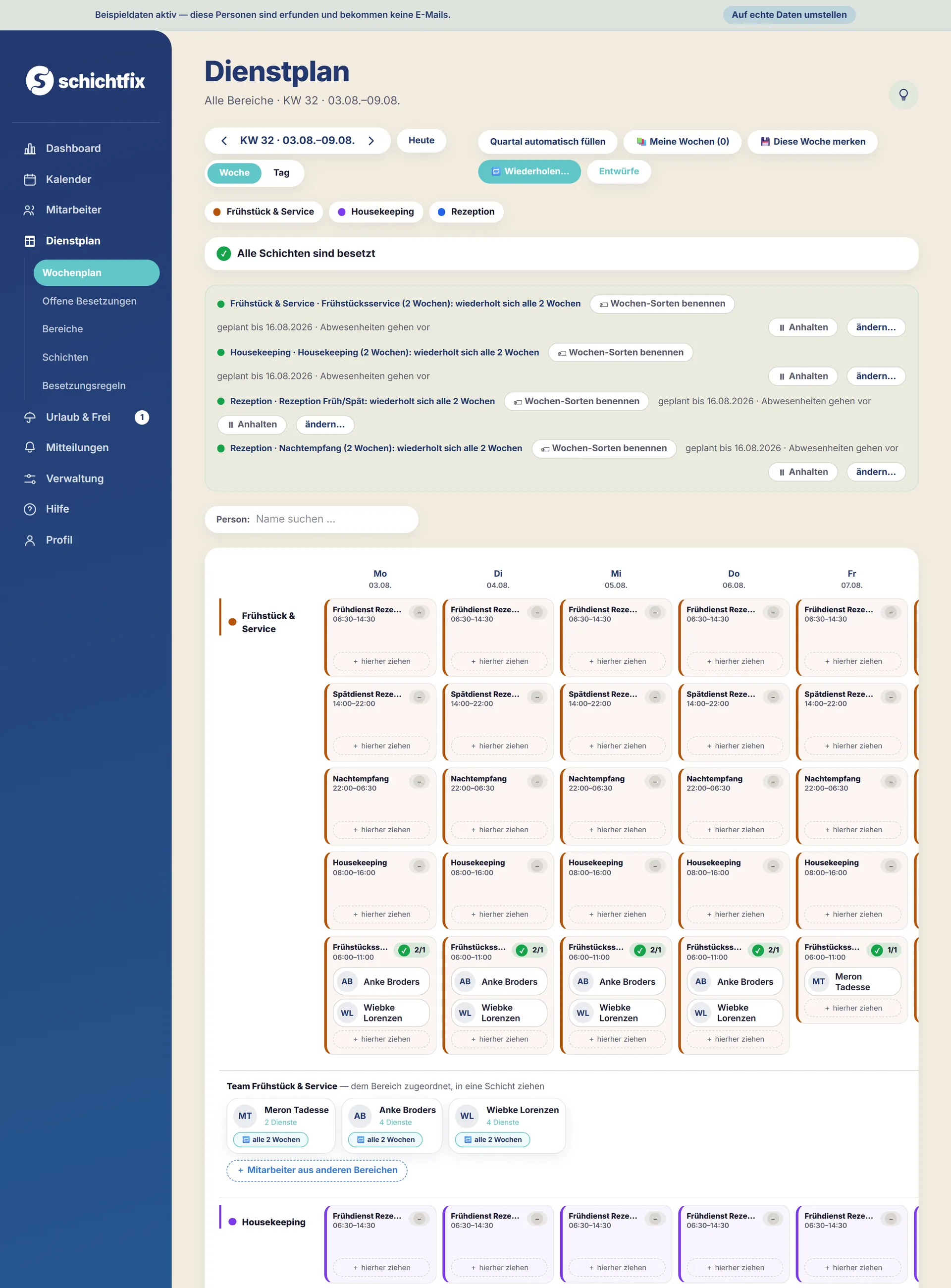Click the Verwaltung sliders icon
951x1288 pixels.
click(x=30, y=479)
